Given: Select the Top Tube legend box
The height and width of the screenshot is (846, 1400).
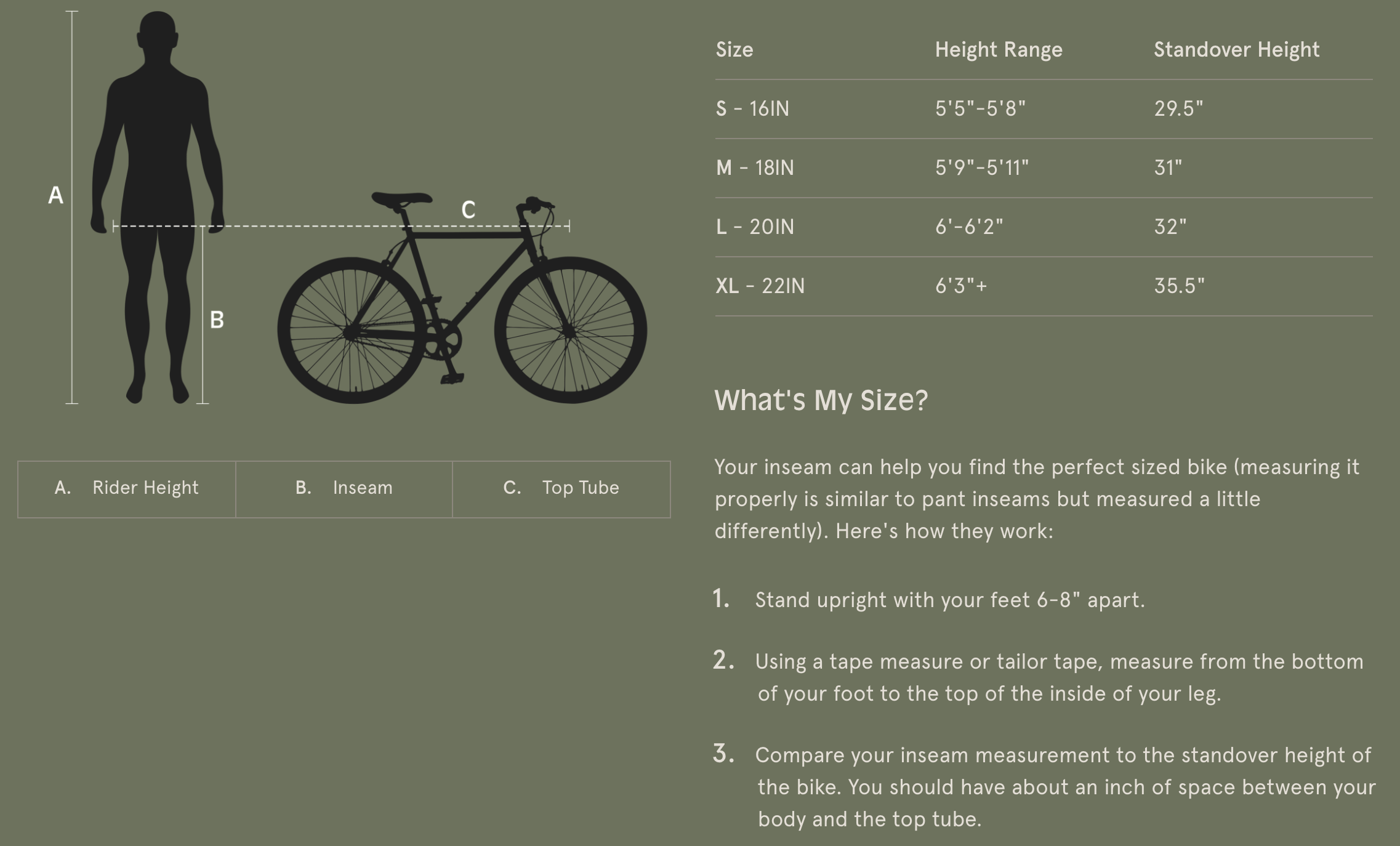Looking at the screenshot, I should click(561, 488).
